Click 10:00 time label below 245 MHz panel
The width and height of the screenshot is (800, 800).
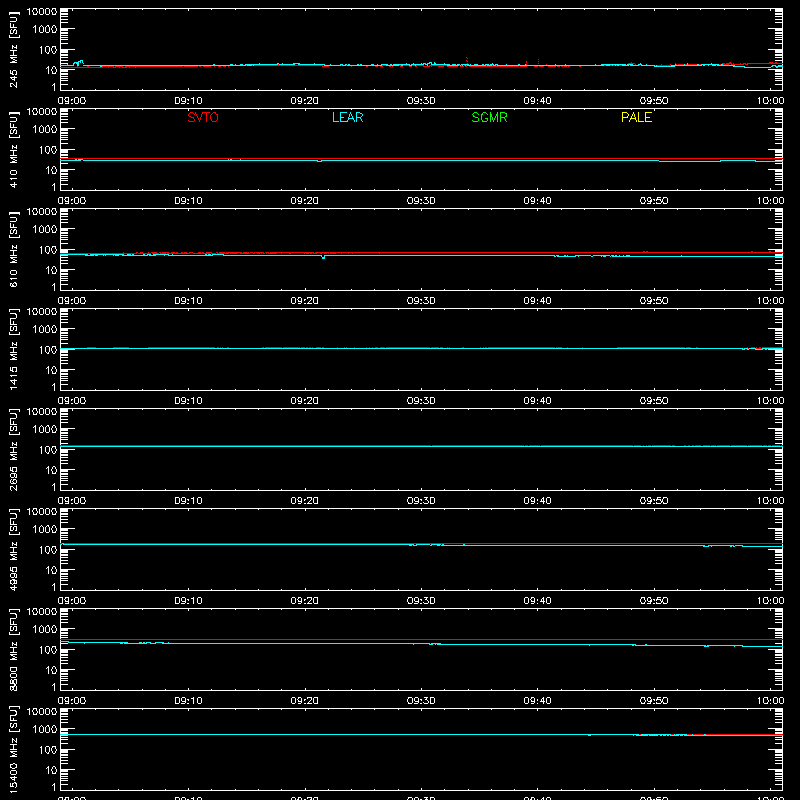click(770, 101)
